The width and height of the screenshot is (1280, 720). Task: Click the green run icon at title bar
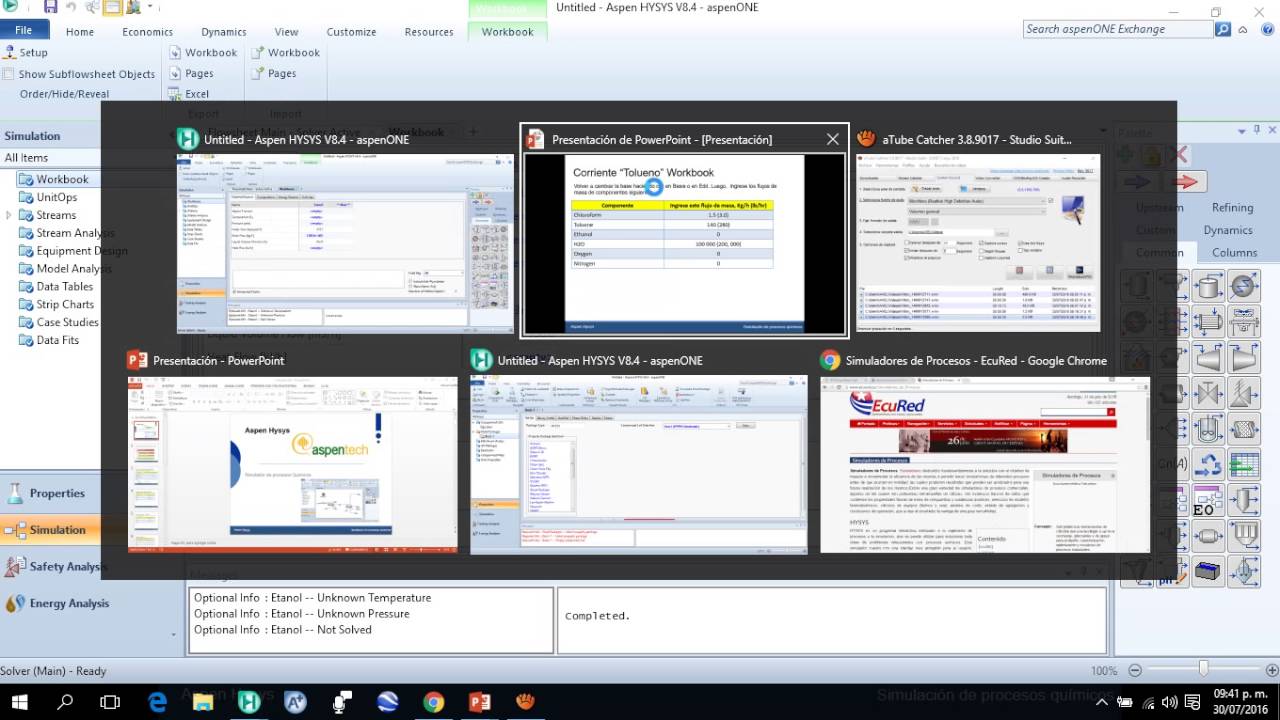tap(11, 7)
